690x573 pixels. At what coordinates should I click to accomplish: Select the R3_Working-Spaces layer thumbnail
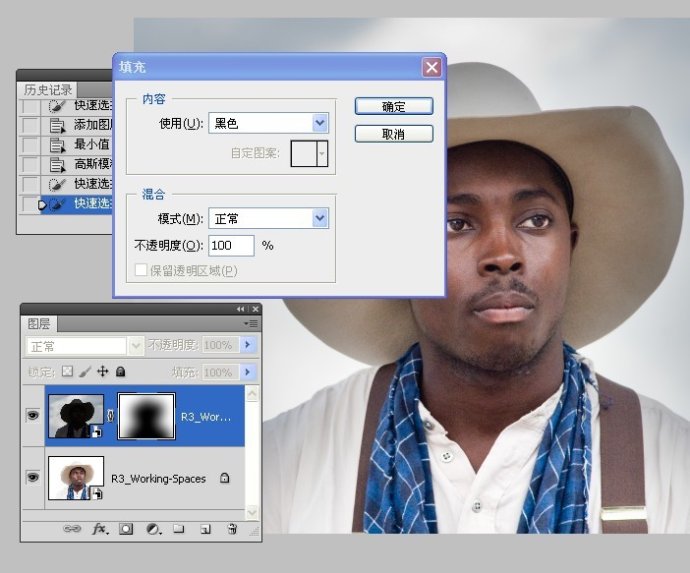(x=76, y=478)
